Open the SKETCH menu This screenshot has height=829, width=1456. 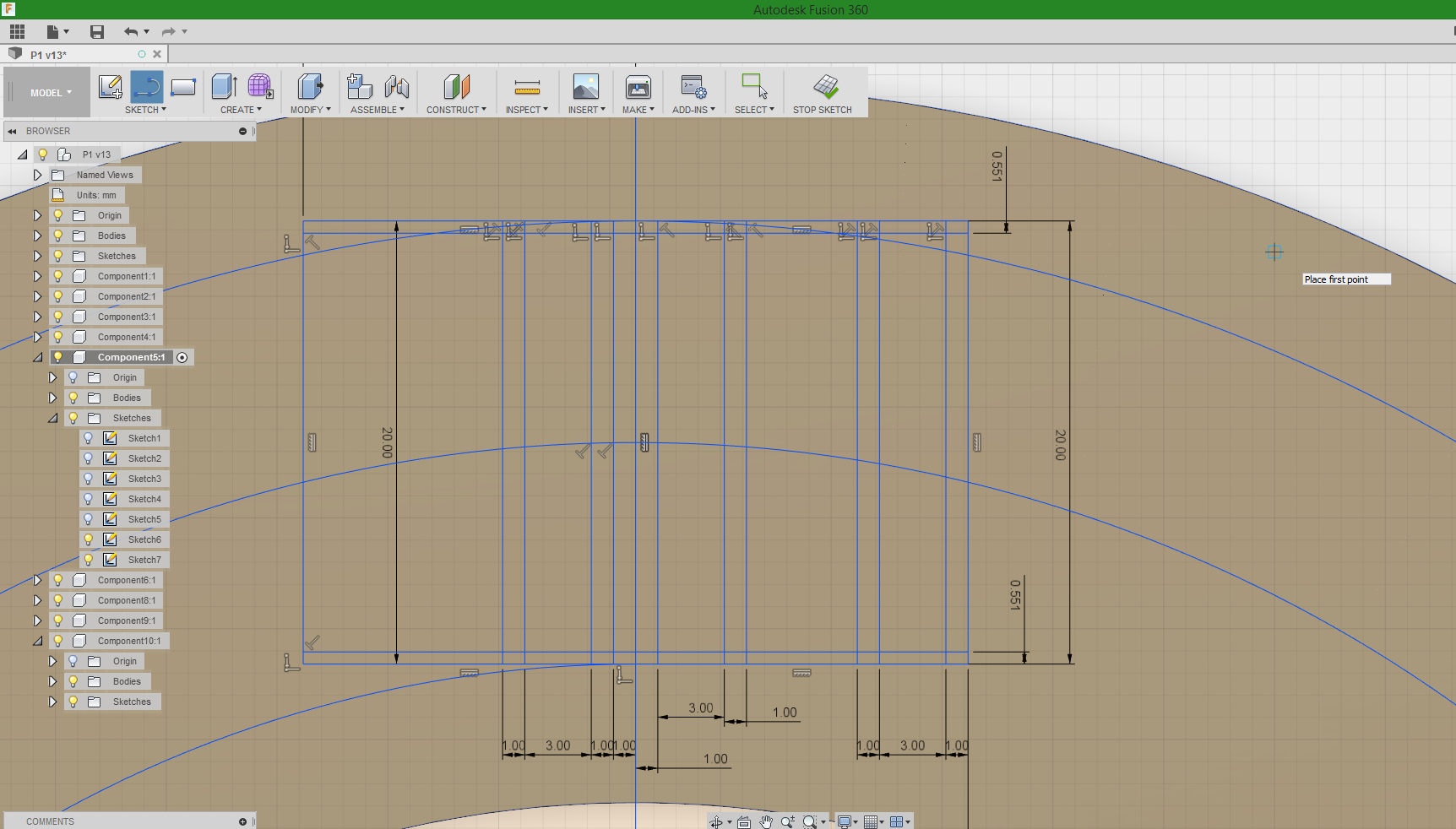tap(145, 110)
